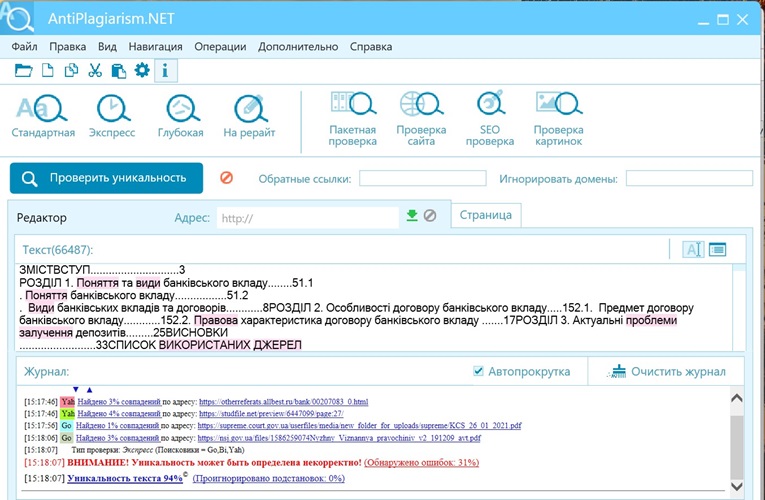Open the supreme.court.gov.ua PDF link
765x500 pixels.
point(360,426)
